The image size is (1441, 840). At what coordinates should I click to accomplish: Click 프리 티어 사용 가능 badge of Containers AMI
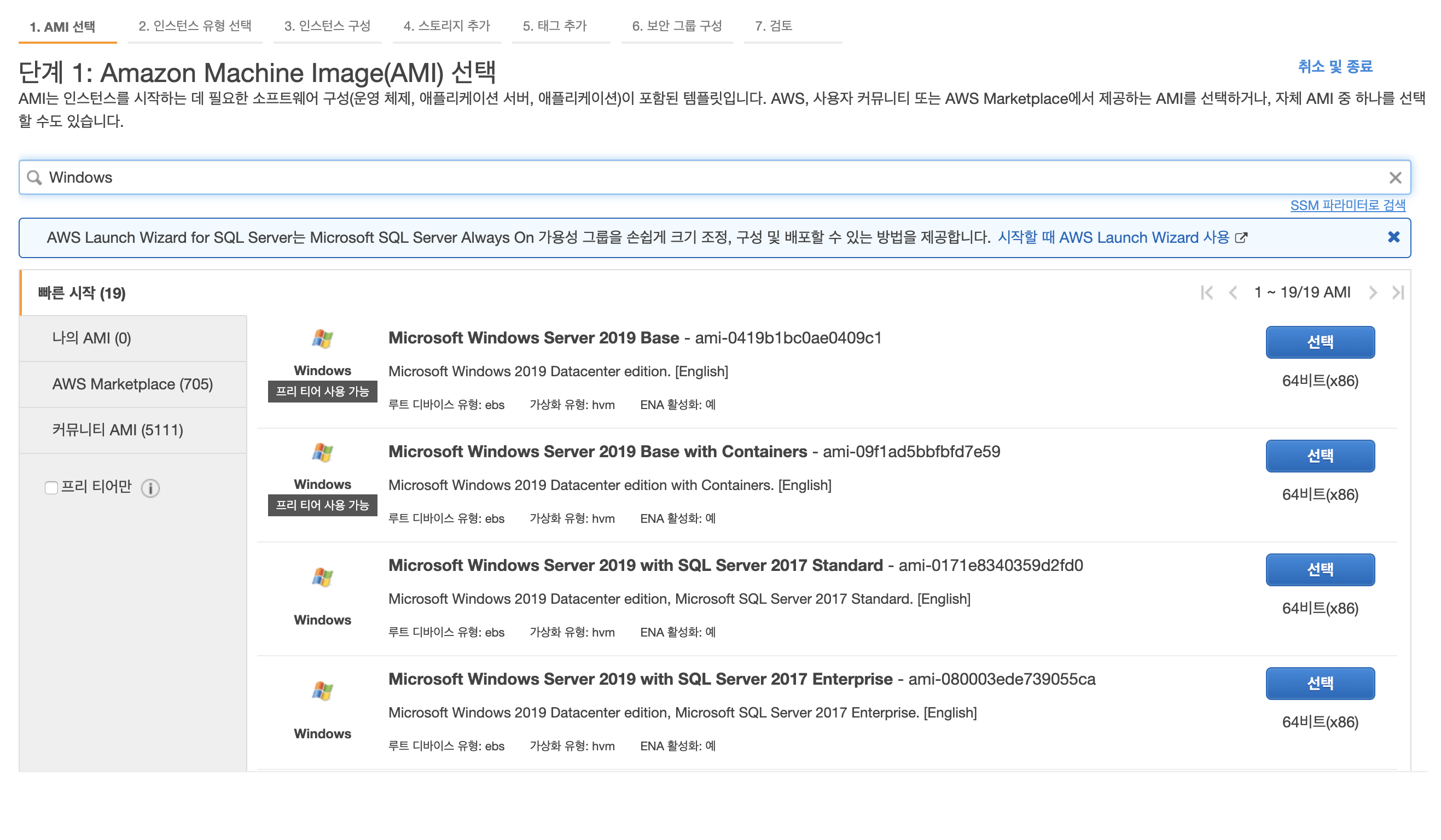323,505
